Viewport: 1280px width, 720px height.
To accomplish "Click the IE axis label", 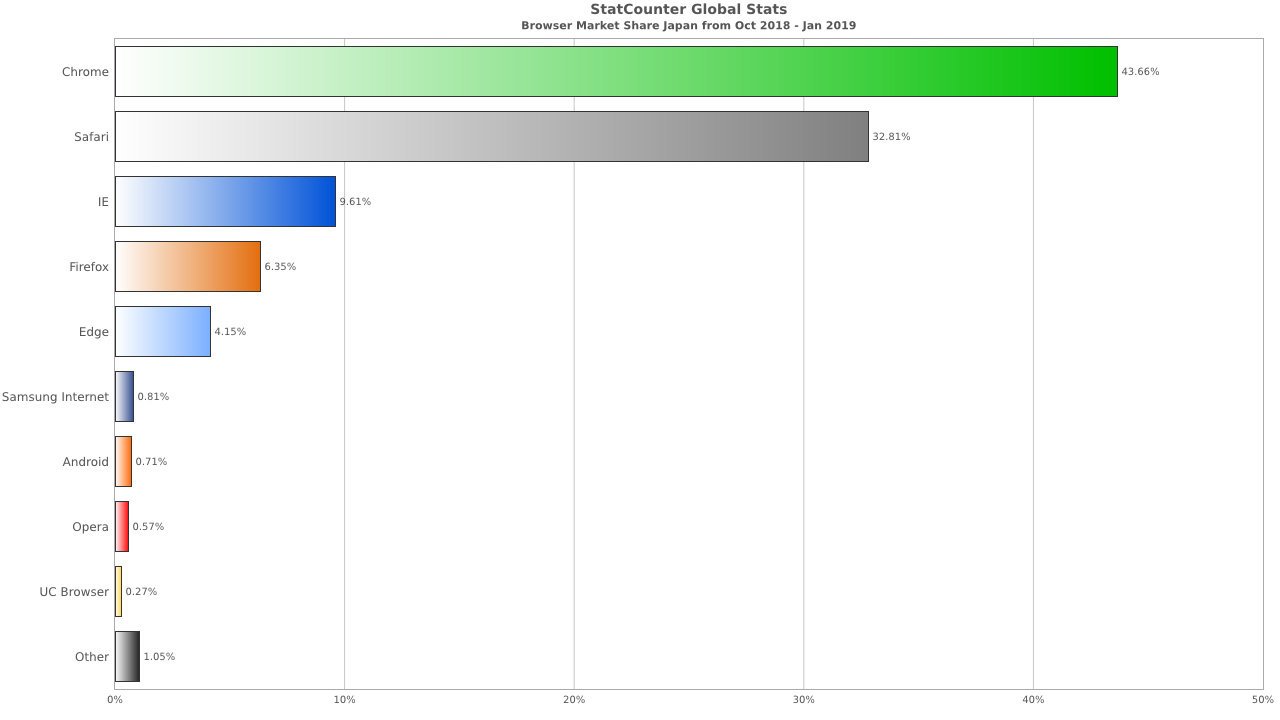I will tap(103, 202).
